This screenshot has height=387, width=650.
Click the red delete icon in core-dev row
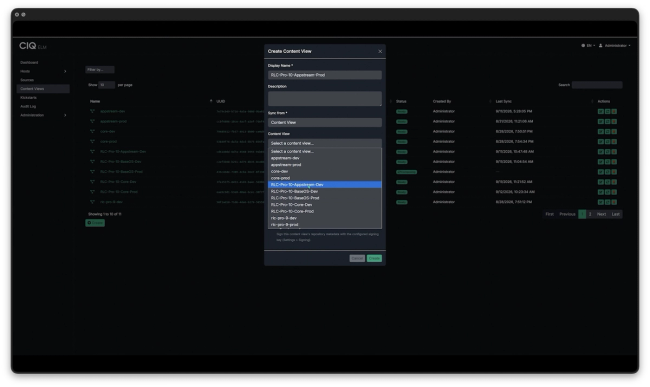[614, 131]
